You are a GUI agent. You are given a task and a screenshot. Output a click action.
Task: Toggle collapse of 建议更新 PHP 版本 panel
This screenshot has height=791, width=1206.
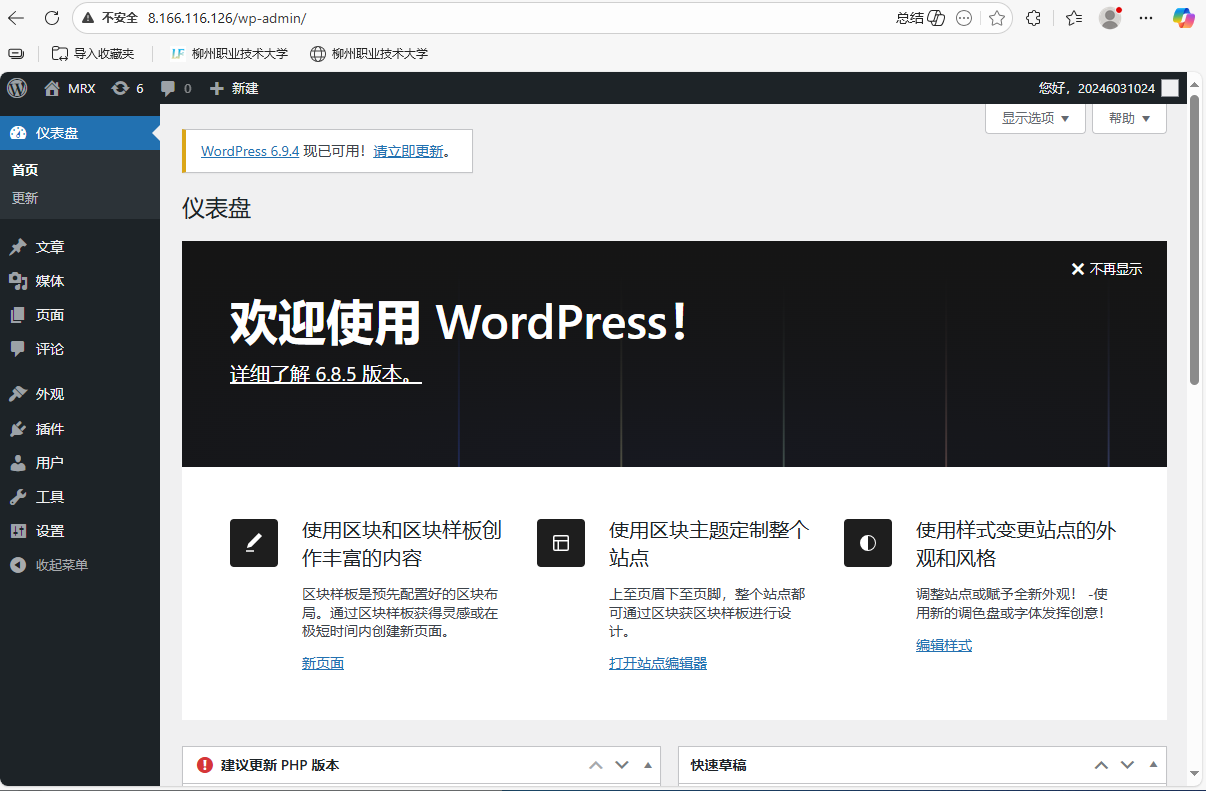(x=647, y=765)
